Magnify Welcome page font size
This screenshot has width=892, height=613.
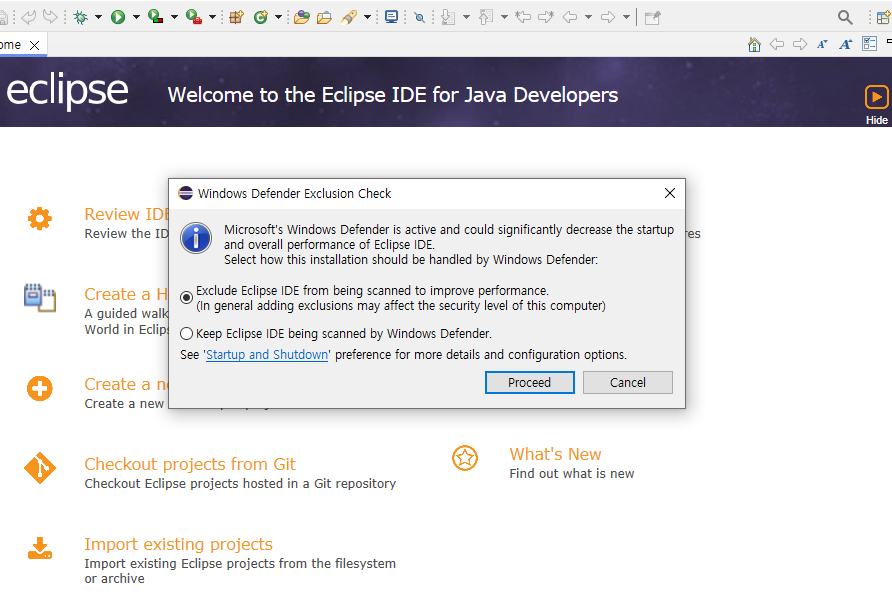(x=846, y=44)
